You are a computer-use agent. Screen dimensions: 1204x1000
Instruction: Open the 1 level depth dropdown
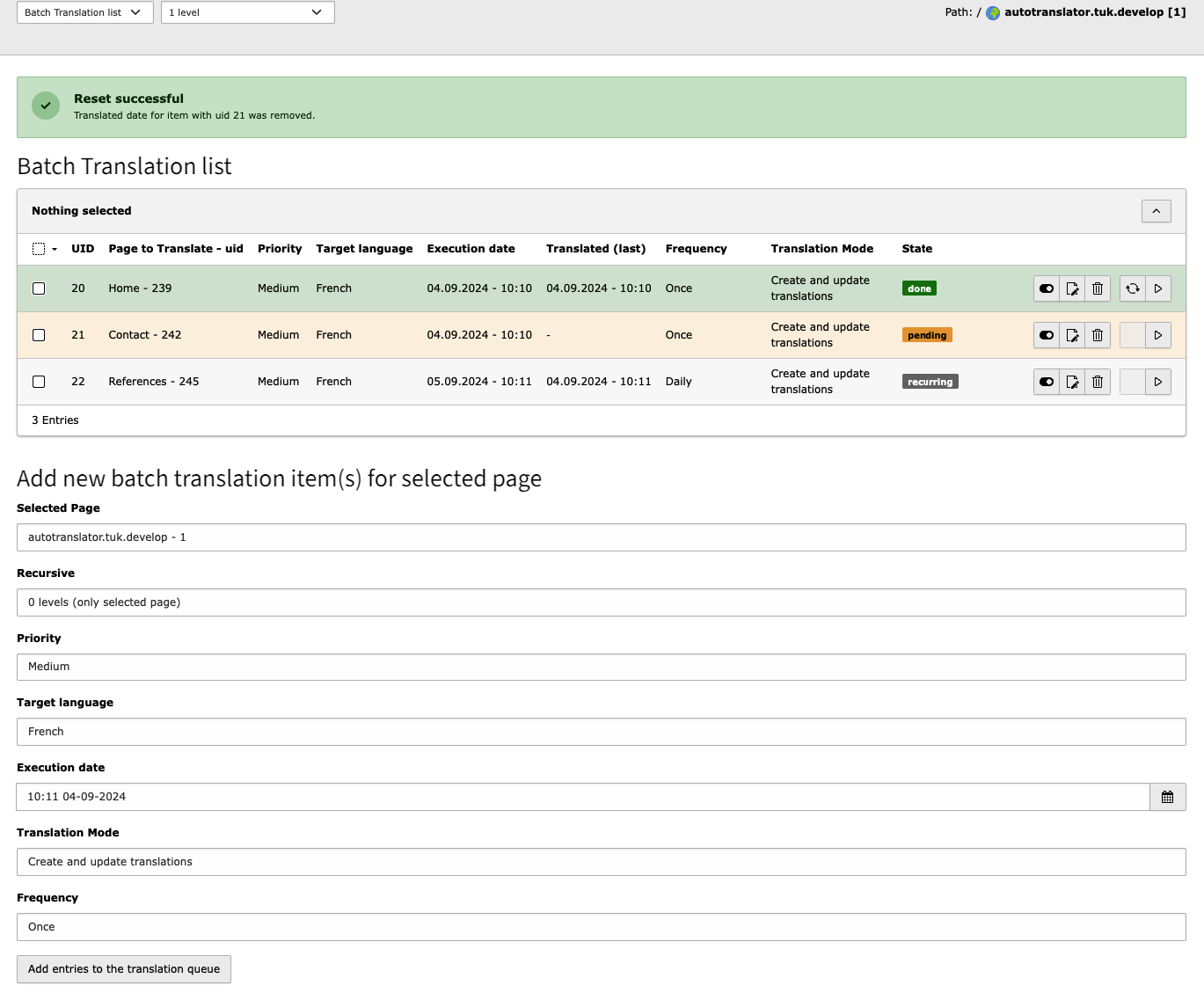coord(248,12)
